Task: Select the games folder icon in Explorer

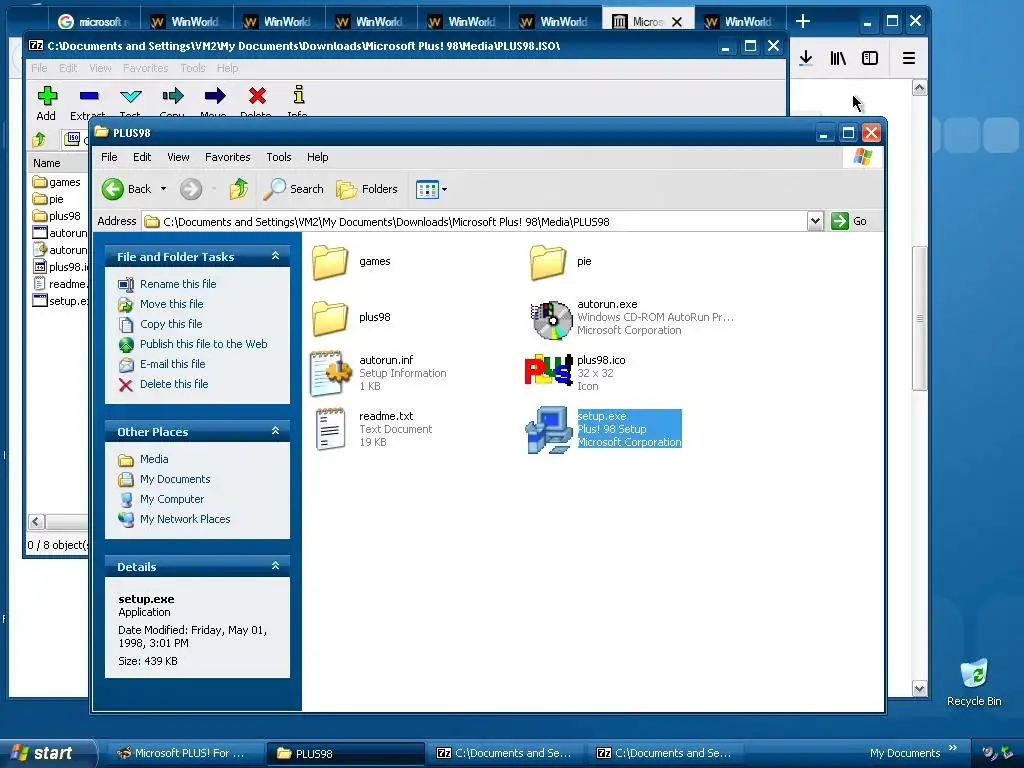Action: point(330,262)
